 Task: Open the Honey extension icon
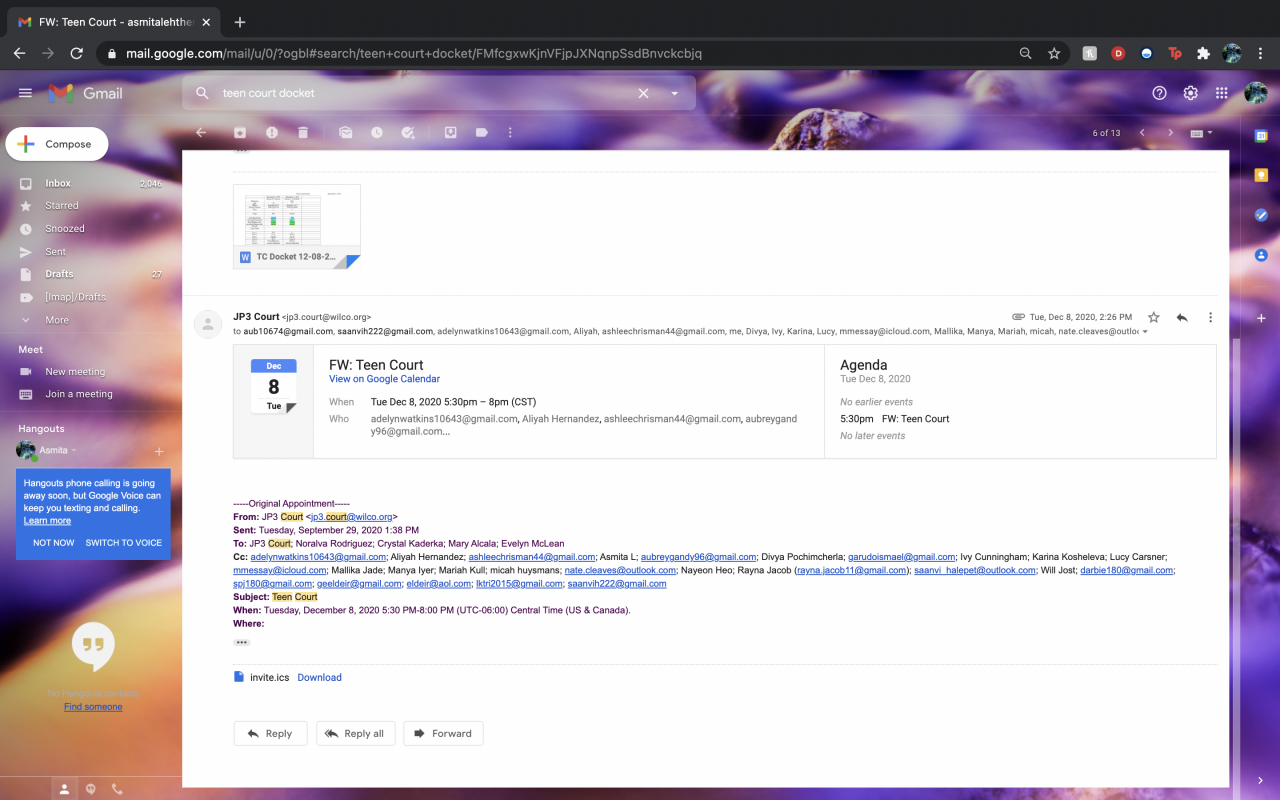(x=1089, y=53)
